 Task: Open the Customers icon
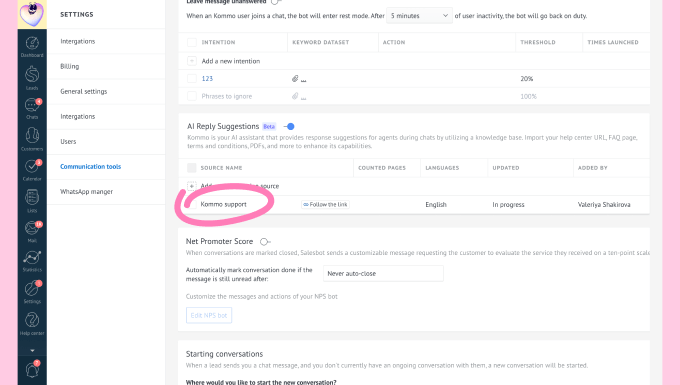[x=32, y=135]
